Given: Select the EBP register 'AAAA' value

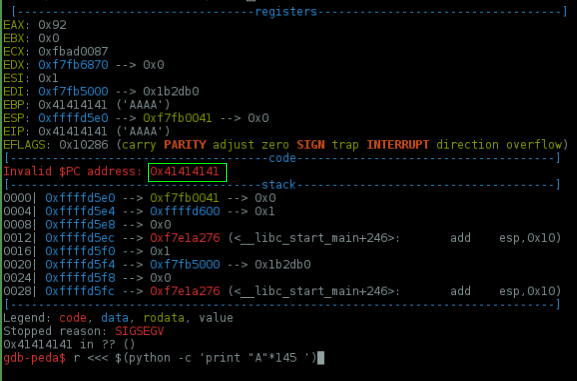Looking at the screenshot, I should click(x=144, y=105).
